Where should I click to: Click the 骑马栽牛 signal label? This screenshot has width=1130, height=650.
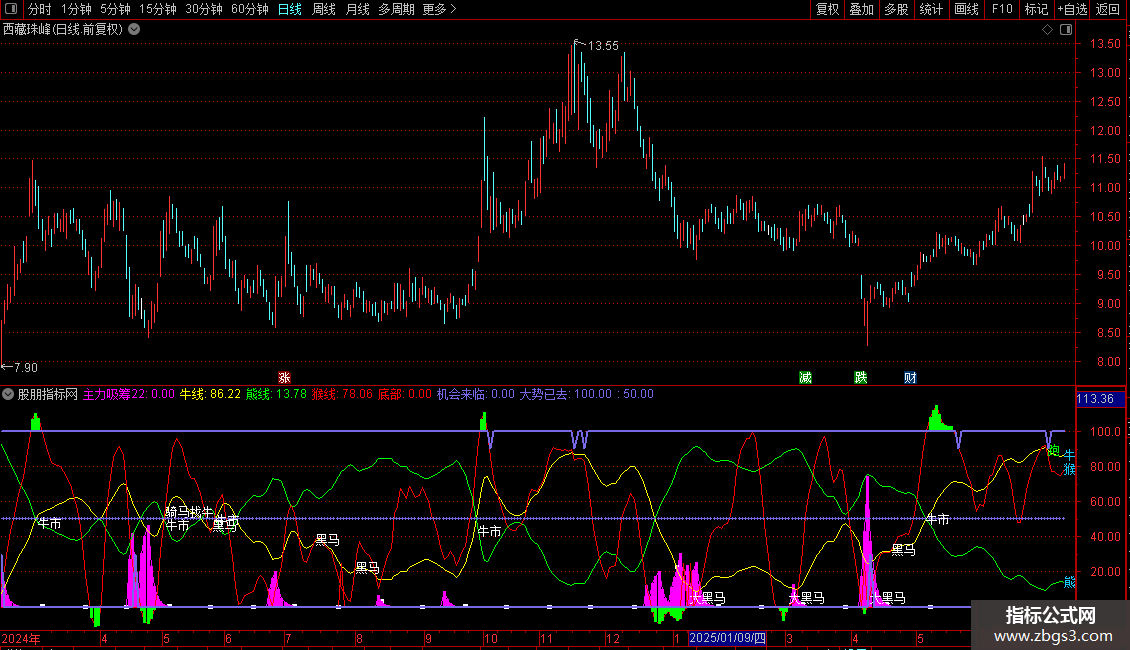[190, 512]
